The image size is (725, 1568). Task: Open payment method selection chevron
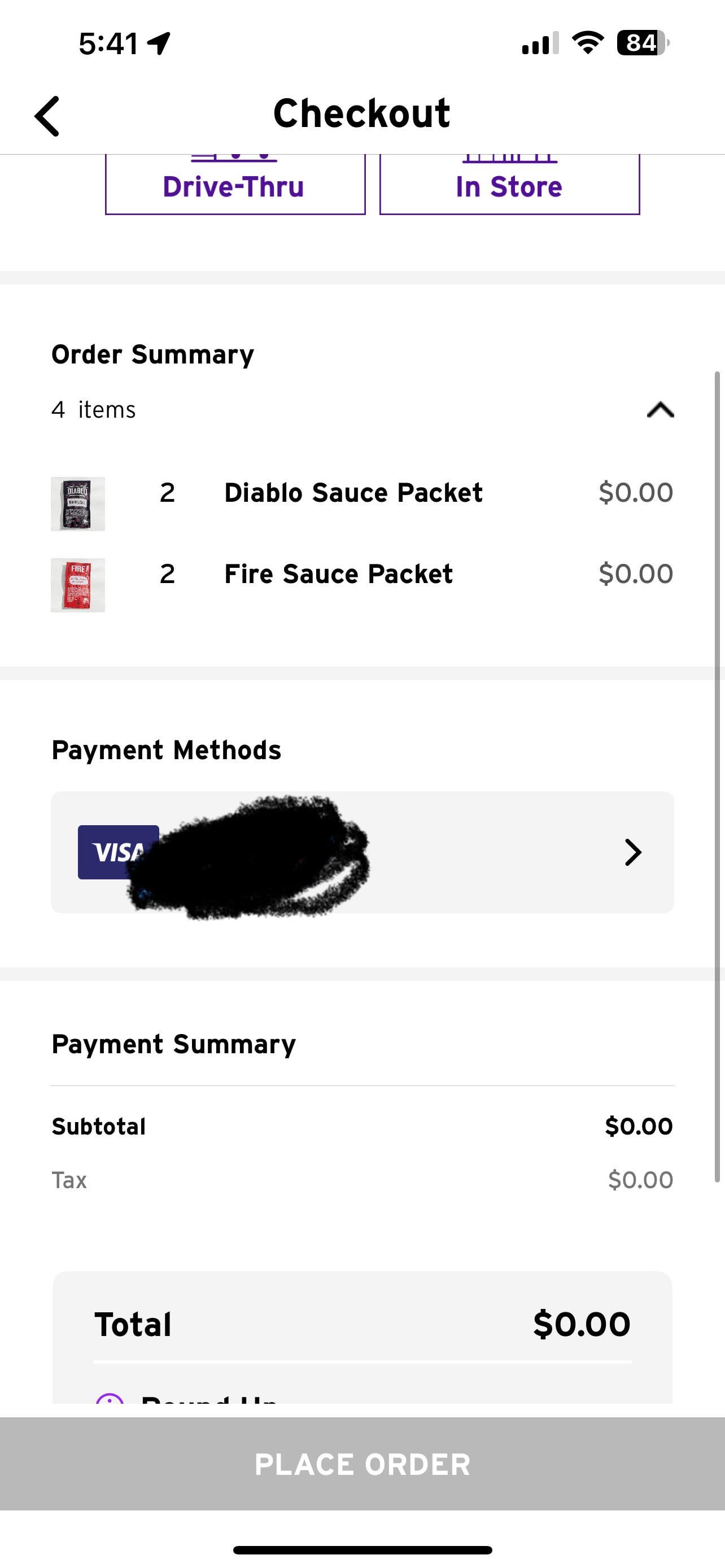633,852
